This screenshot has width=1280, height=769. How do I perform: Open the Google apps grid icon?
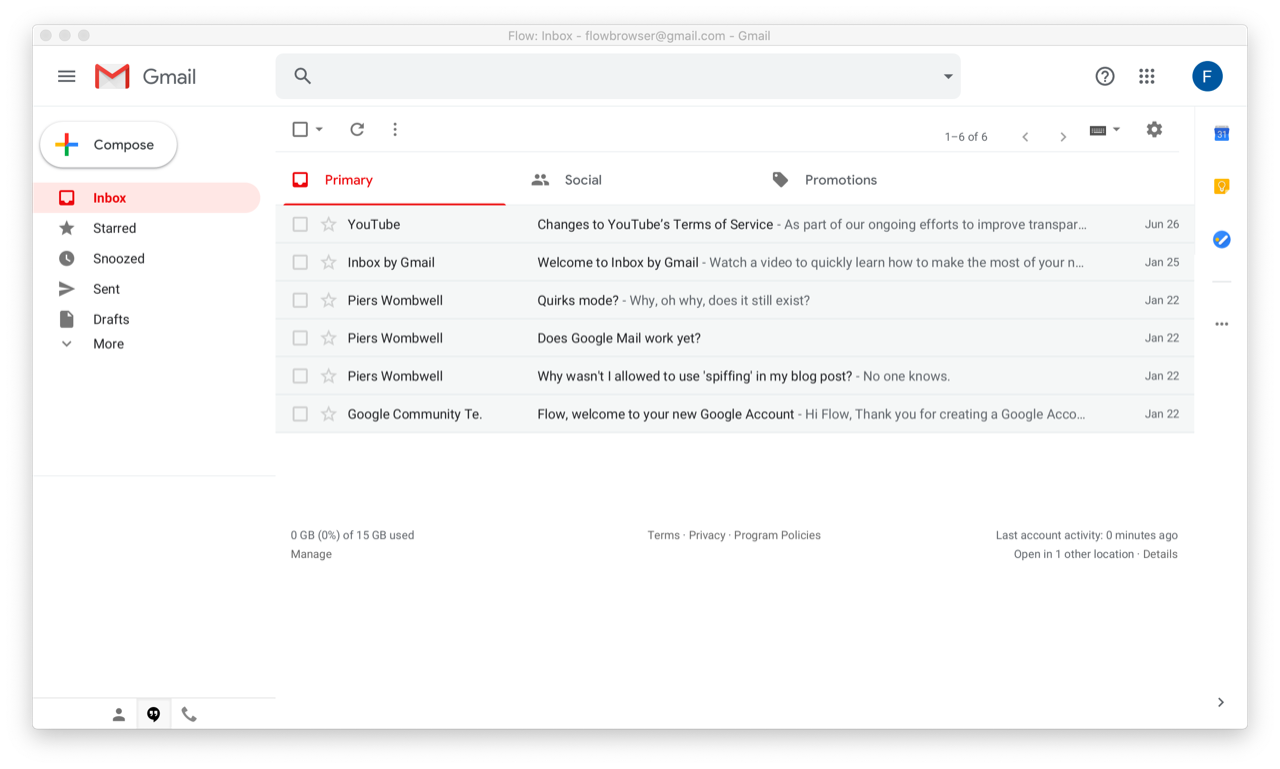click(x=1147, y=76)
